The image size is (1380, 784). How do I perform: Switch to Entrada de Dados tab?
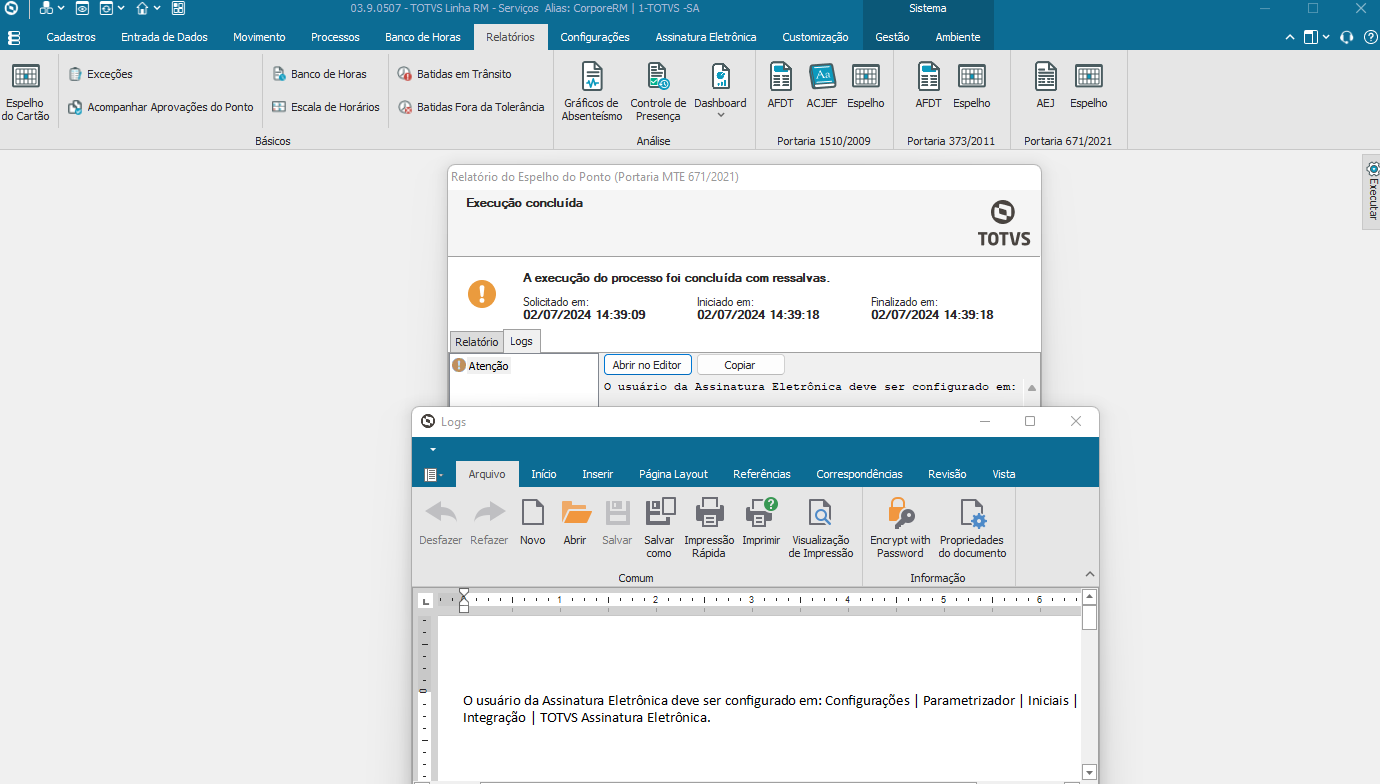pos(164,37)
